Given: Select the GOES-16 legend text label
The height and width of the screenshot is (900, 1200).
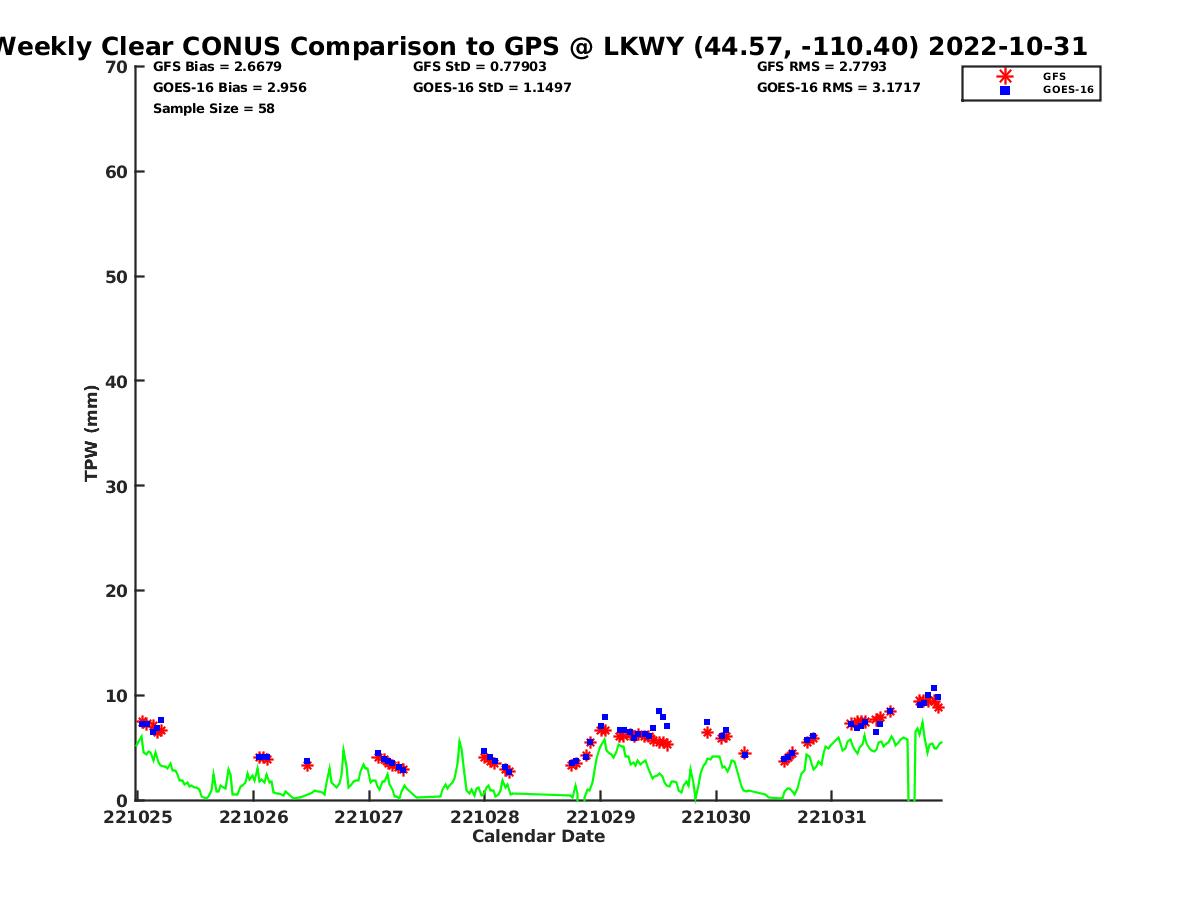Looking at the screenshot, I should point(1068,90).
